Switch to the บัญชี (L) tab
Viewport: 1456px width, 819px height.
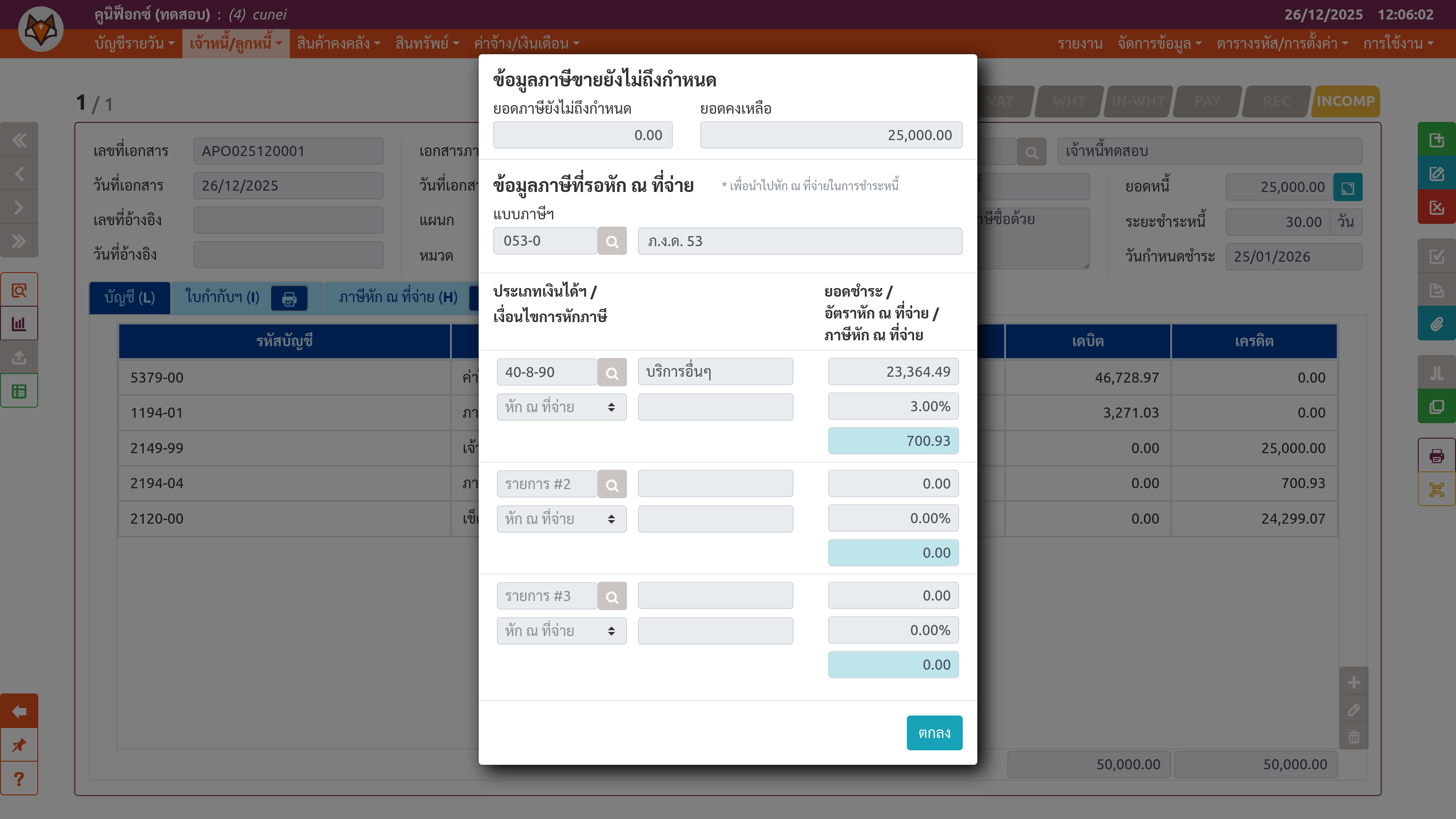(x=129, y=298)
